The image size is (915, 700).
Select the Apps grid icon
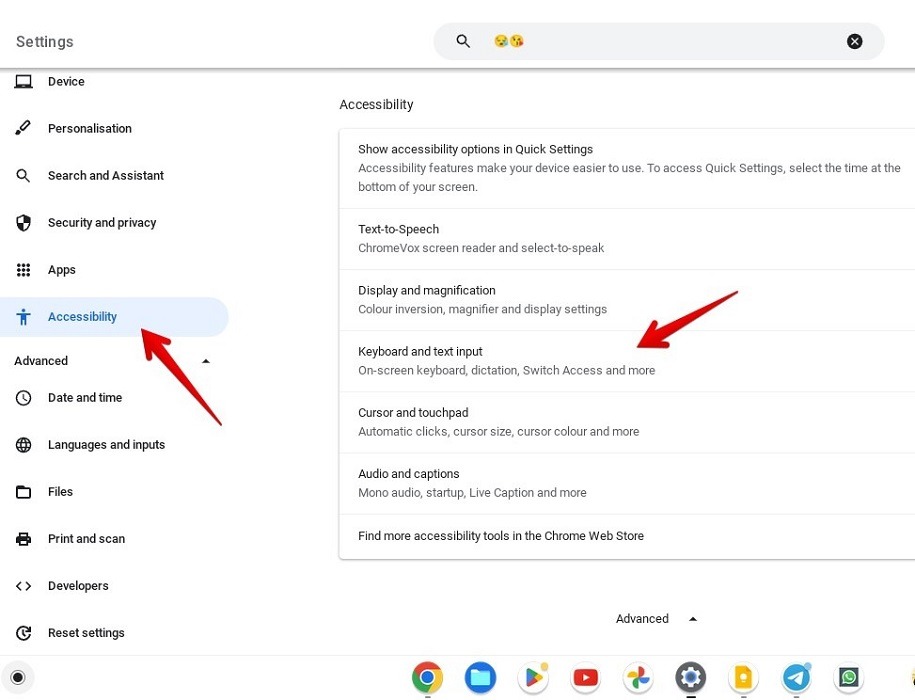(x=23, y=269)
